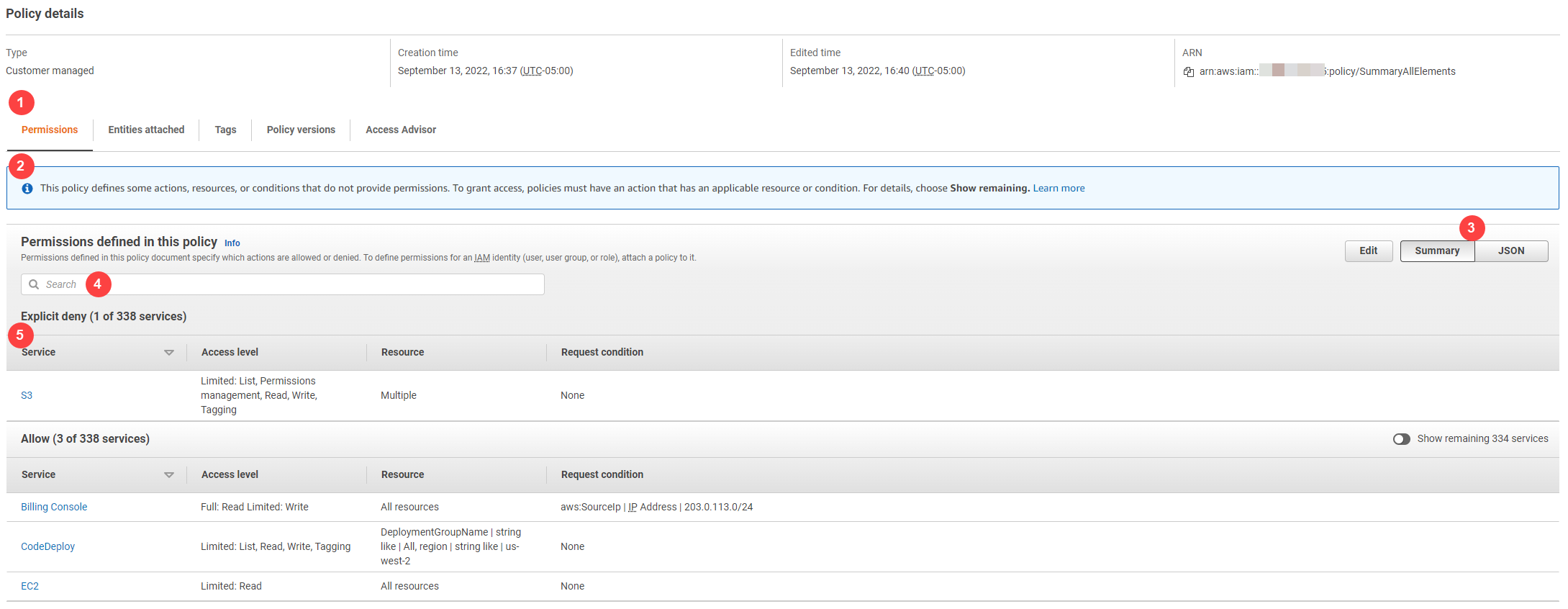The image size is (1568, 609).
Task: Open Billing Console service link
Action: (54, 507)
